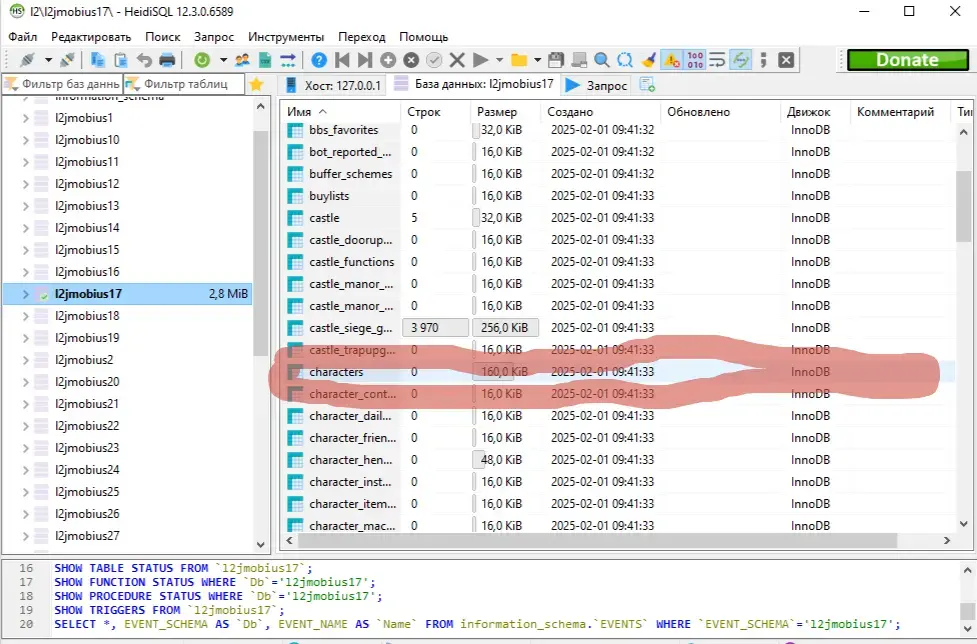Click the green Donate button

[x=907, y=60]
